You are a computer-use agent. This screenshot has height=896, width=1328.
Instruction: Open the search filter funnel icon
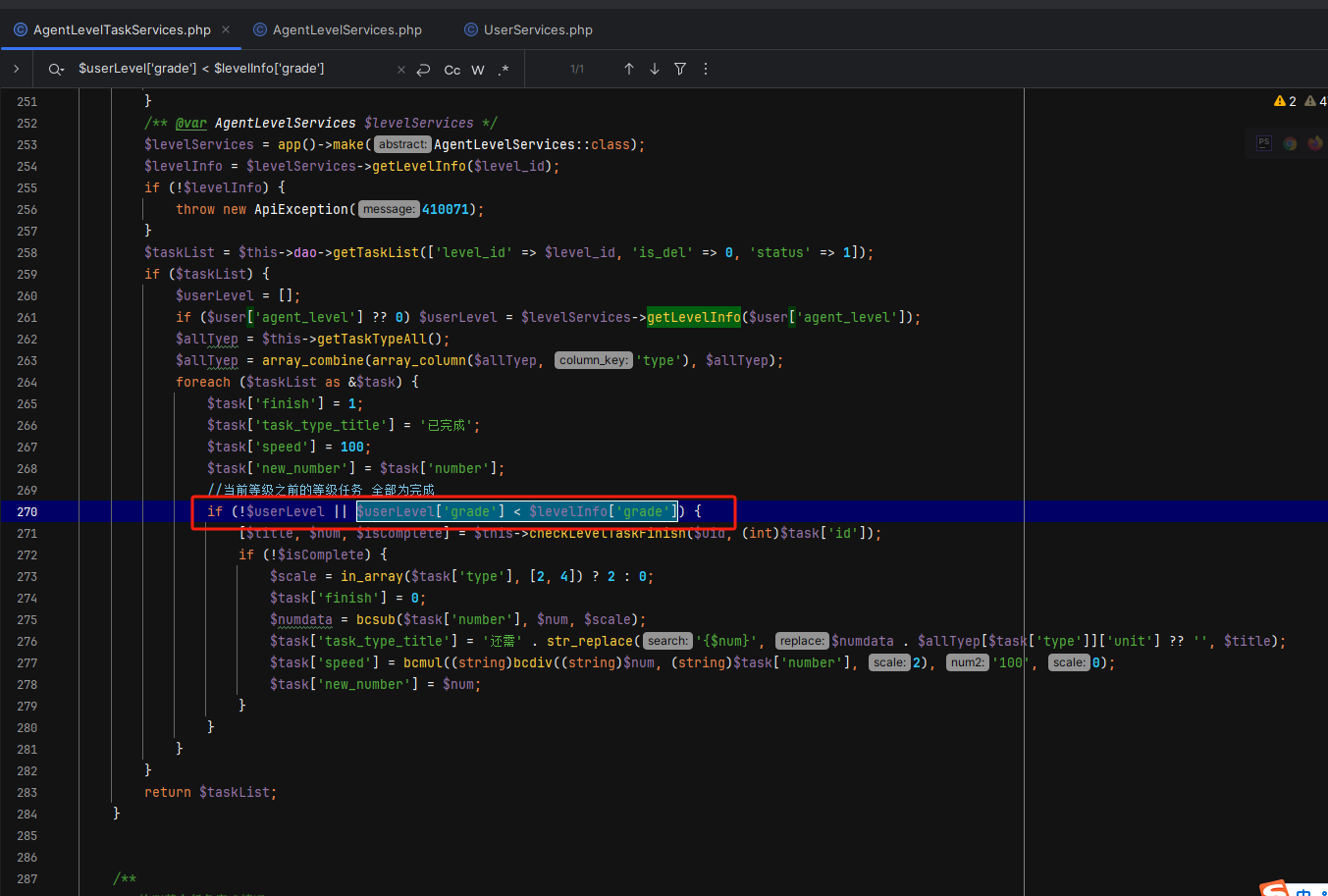pyautogui.click(x=680, y=69)
